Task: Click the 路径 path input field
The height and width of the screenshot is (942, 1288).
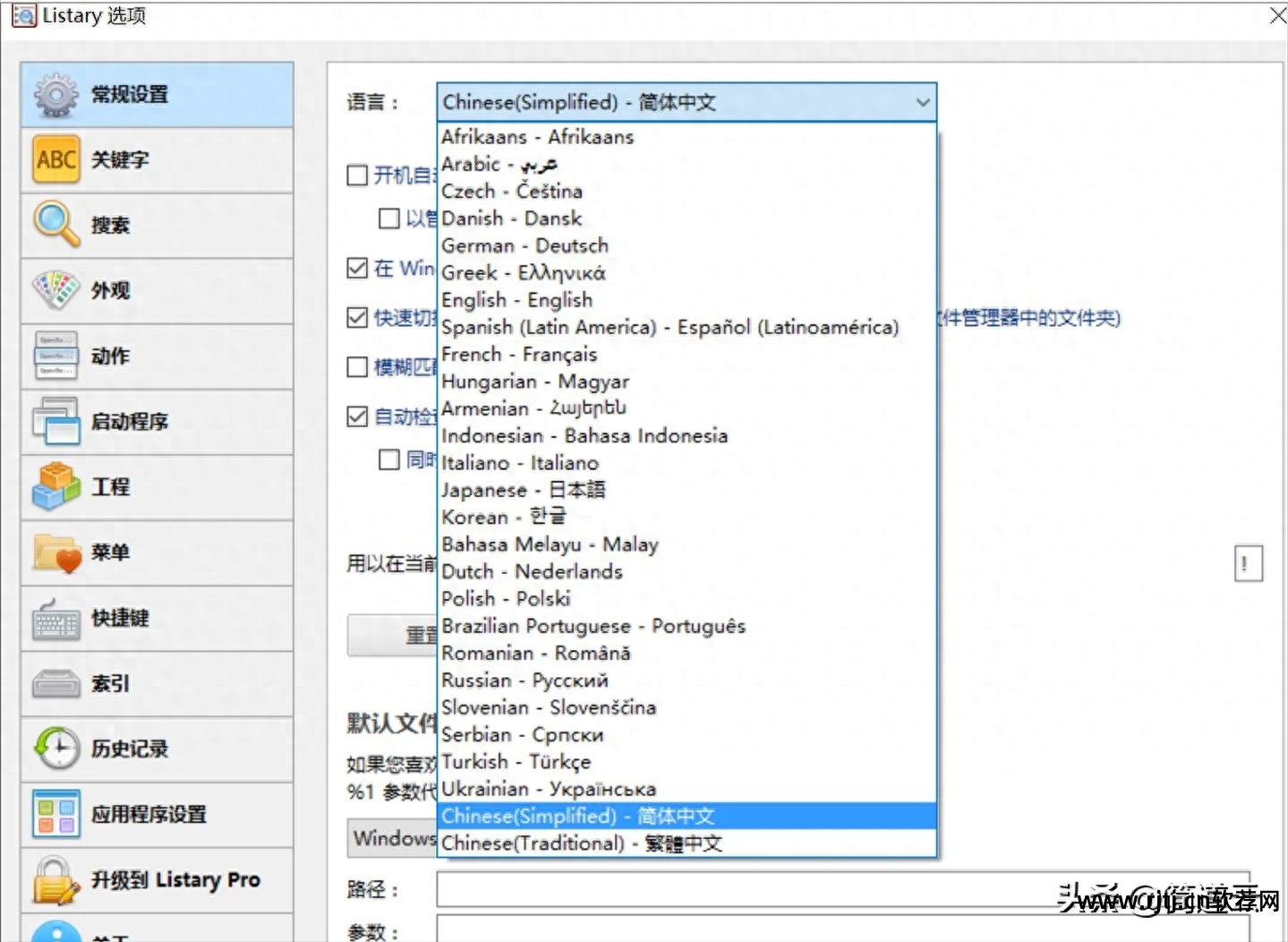Action: click(843, 889)
